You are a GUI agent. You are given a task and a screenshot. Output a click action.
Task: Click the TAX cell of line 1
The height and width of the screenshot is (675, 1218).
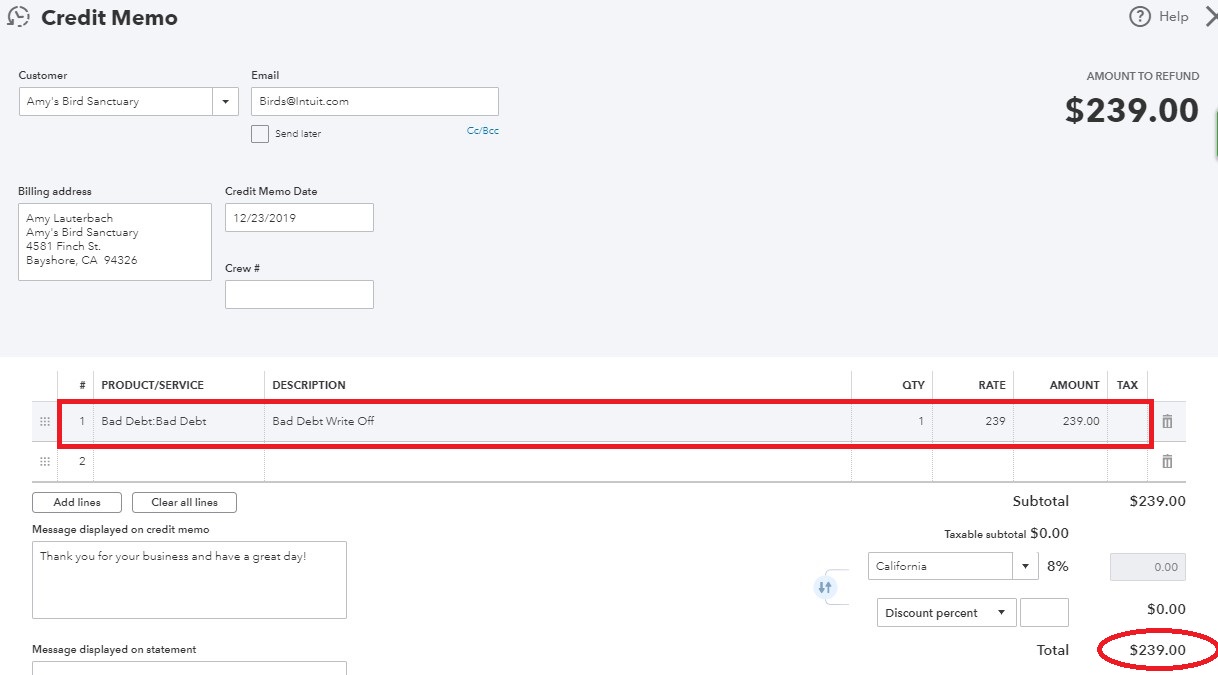[1127, 422]
